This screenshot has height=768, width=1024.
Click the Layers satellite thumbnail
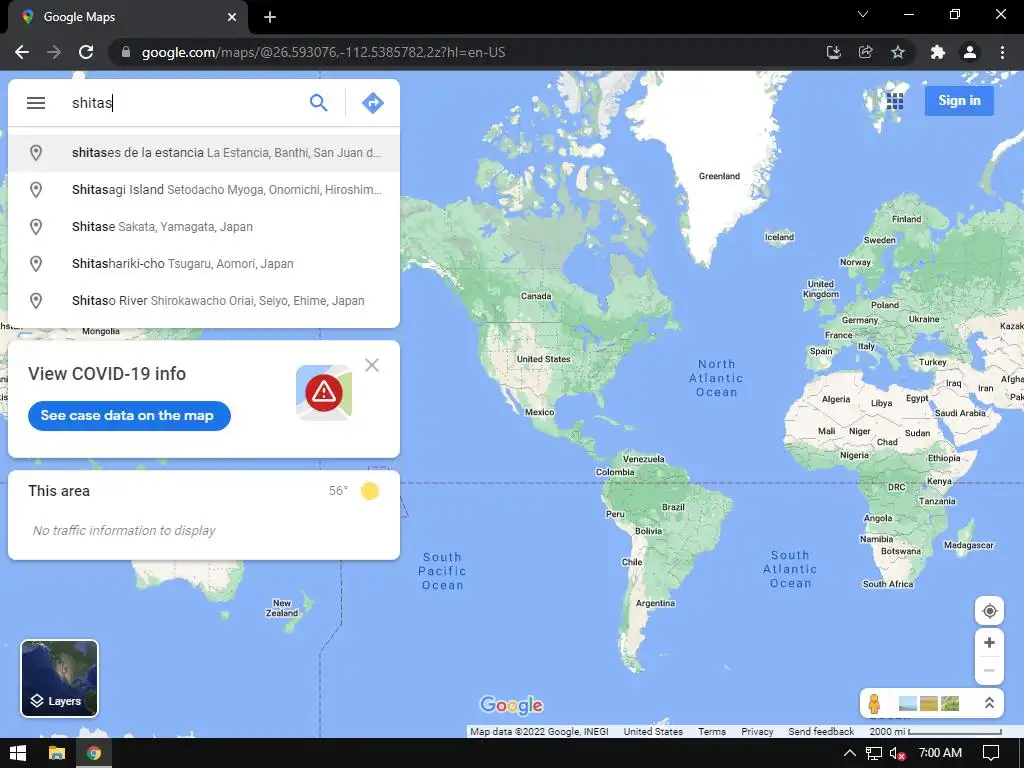click(59, 679)
